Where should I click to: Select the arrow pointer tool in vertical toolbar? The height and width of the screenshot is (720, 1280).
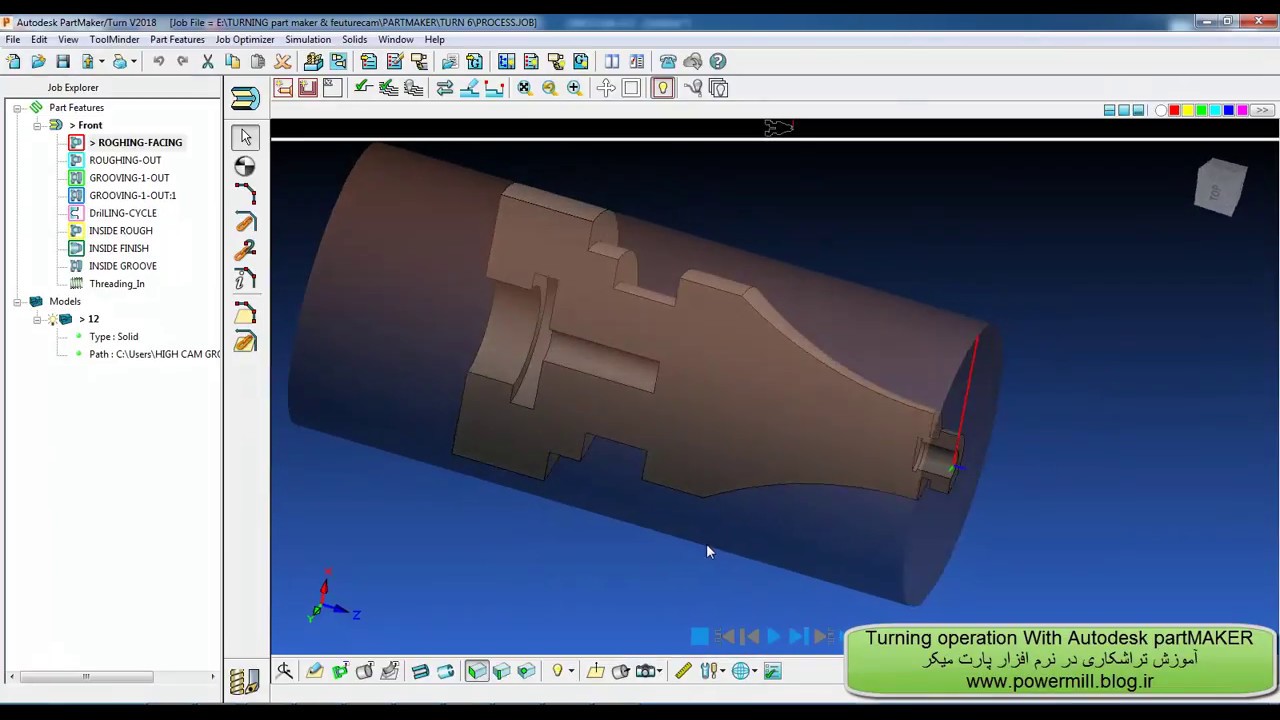click(245, 137)
